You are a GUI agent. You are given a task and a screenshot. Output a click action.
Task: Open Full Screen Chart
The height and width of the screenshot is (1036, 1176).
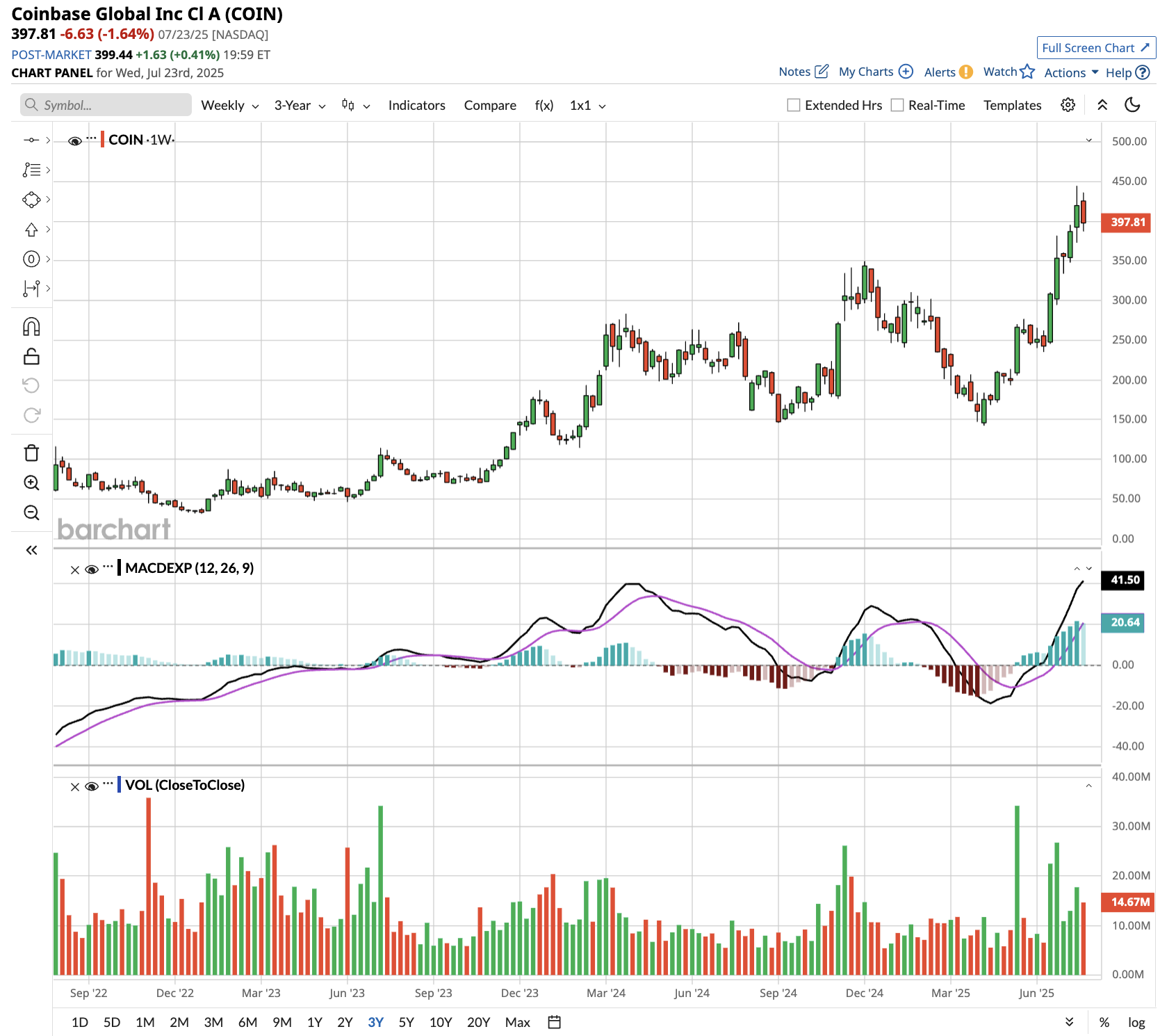1096,47
